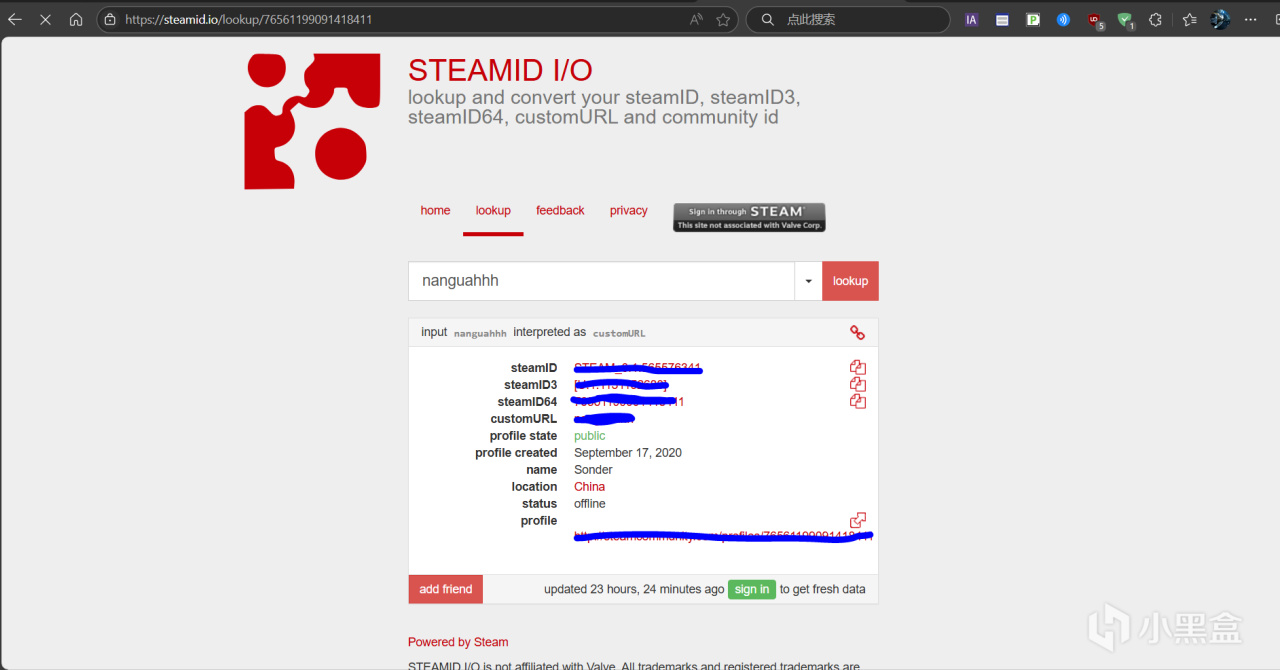Expand the lookup input history dropdown arrow
The width and height of the screenshot is (1280, 670).
click(x=808, y=281)
